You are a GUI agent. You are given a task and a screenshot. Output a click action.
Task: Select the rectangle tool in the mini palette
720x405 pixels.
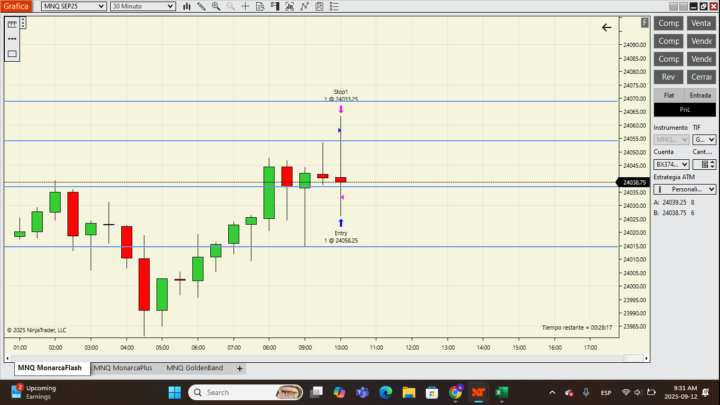(x=12, y=54)
